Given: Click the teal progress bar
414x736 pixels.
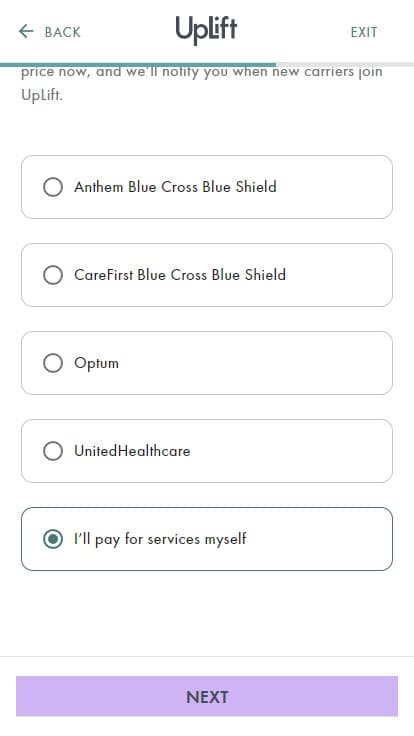Looking at the screenshot, I should 138,65.
